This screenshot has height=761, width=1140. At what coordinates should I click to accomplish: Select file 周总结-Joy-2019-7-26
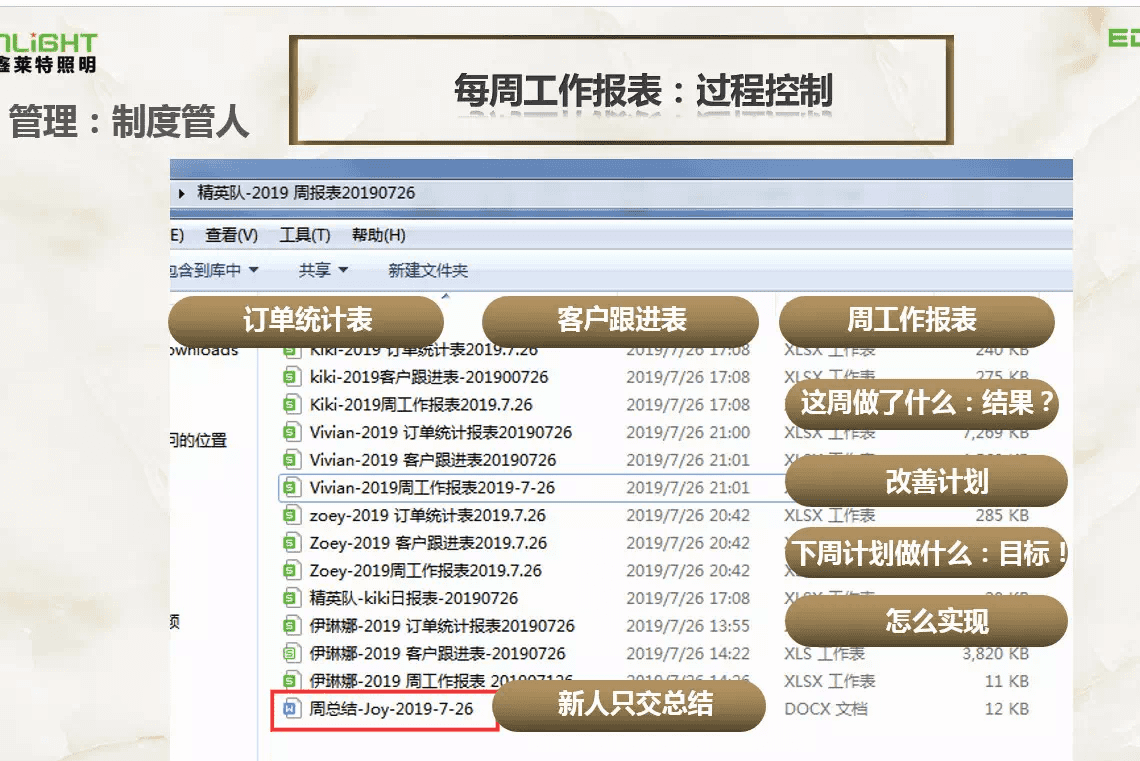tap(391, 709)
